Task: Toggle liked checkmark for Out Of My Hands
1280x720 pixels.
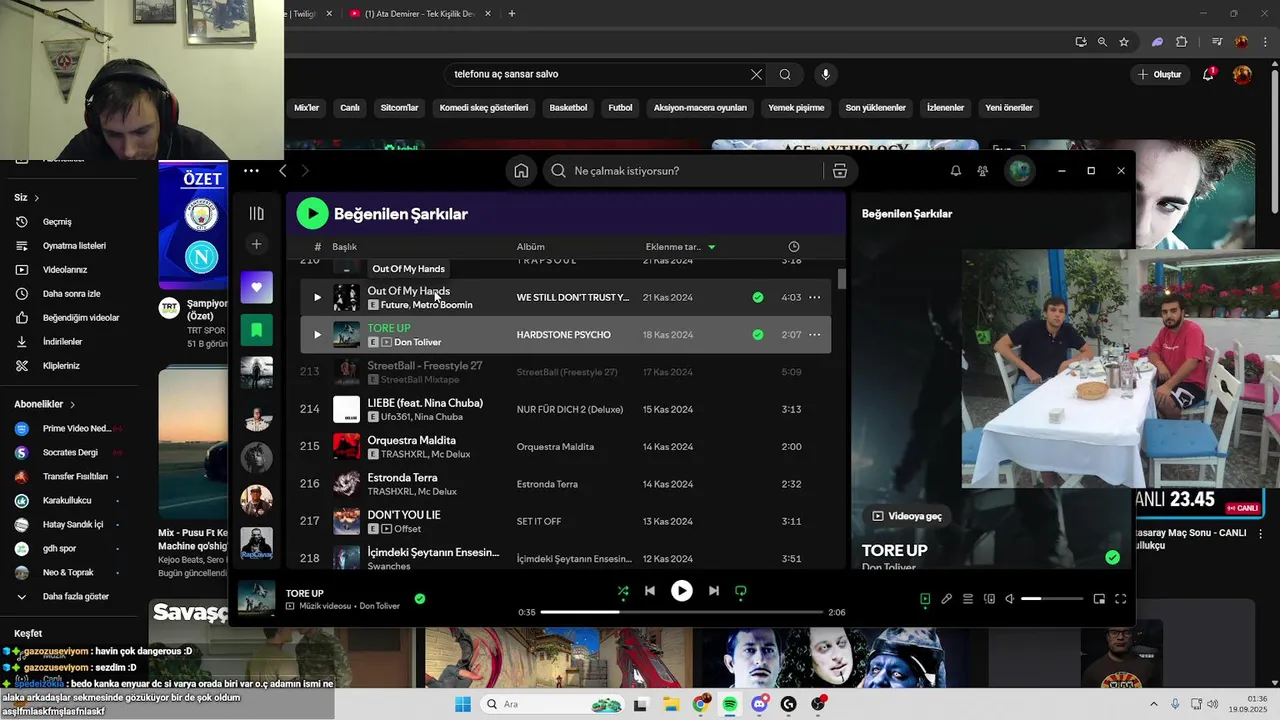Action: coord(757,297)
